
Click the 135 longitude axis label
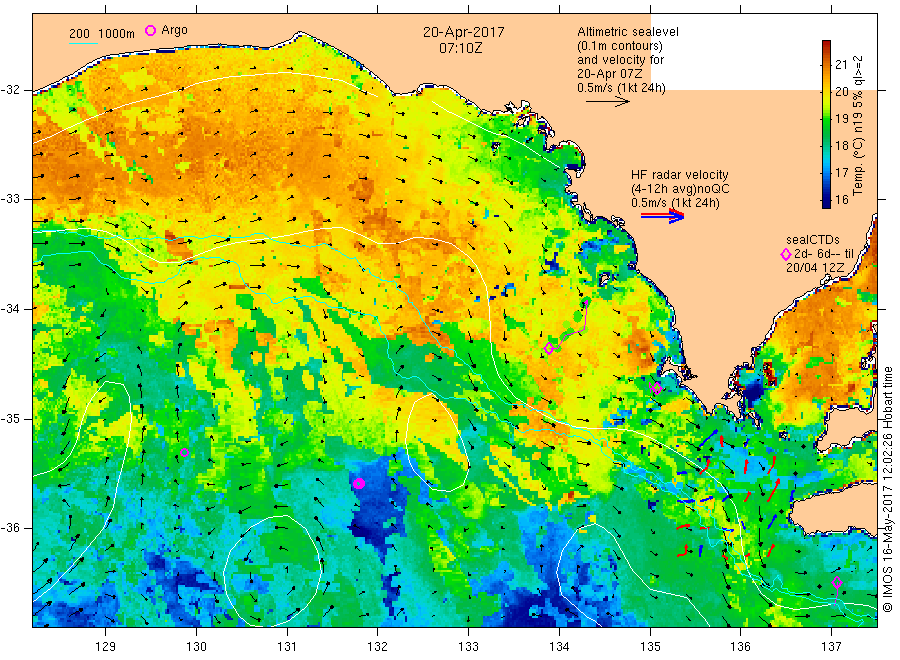point(650,647)
